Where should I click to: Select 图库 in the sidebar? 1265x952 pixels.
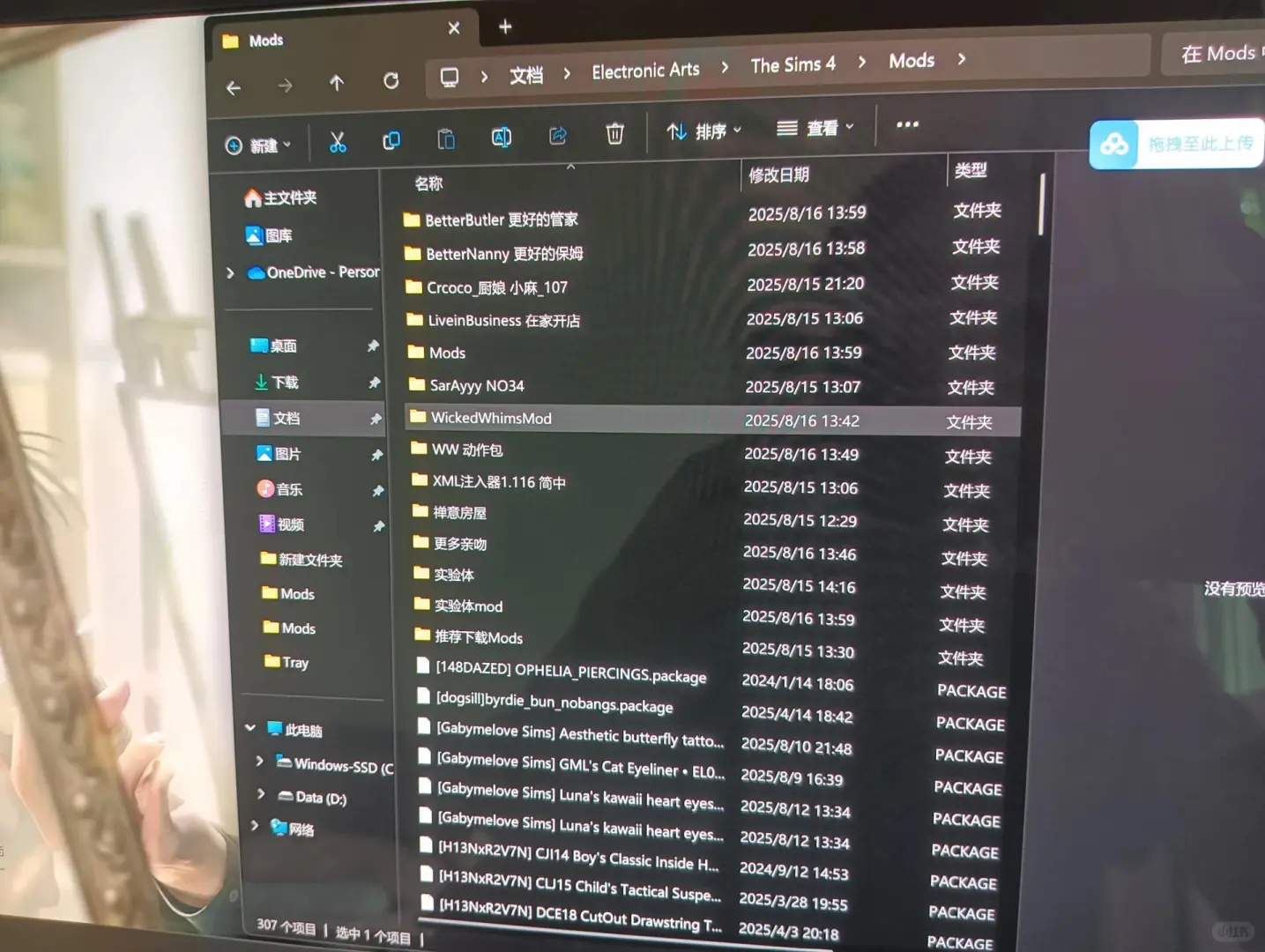[269, 235]
